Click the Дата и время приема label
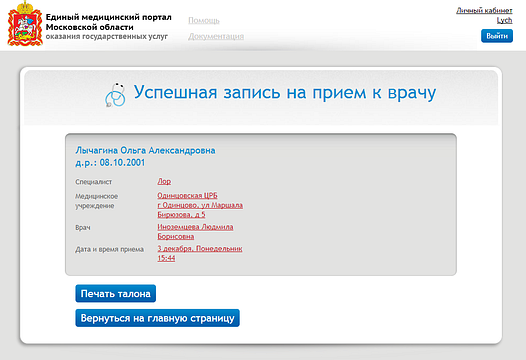526x360 pixels. [109, 249]
